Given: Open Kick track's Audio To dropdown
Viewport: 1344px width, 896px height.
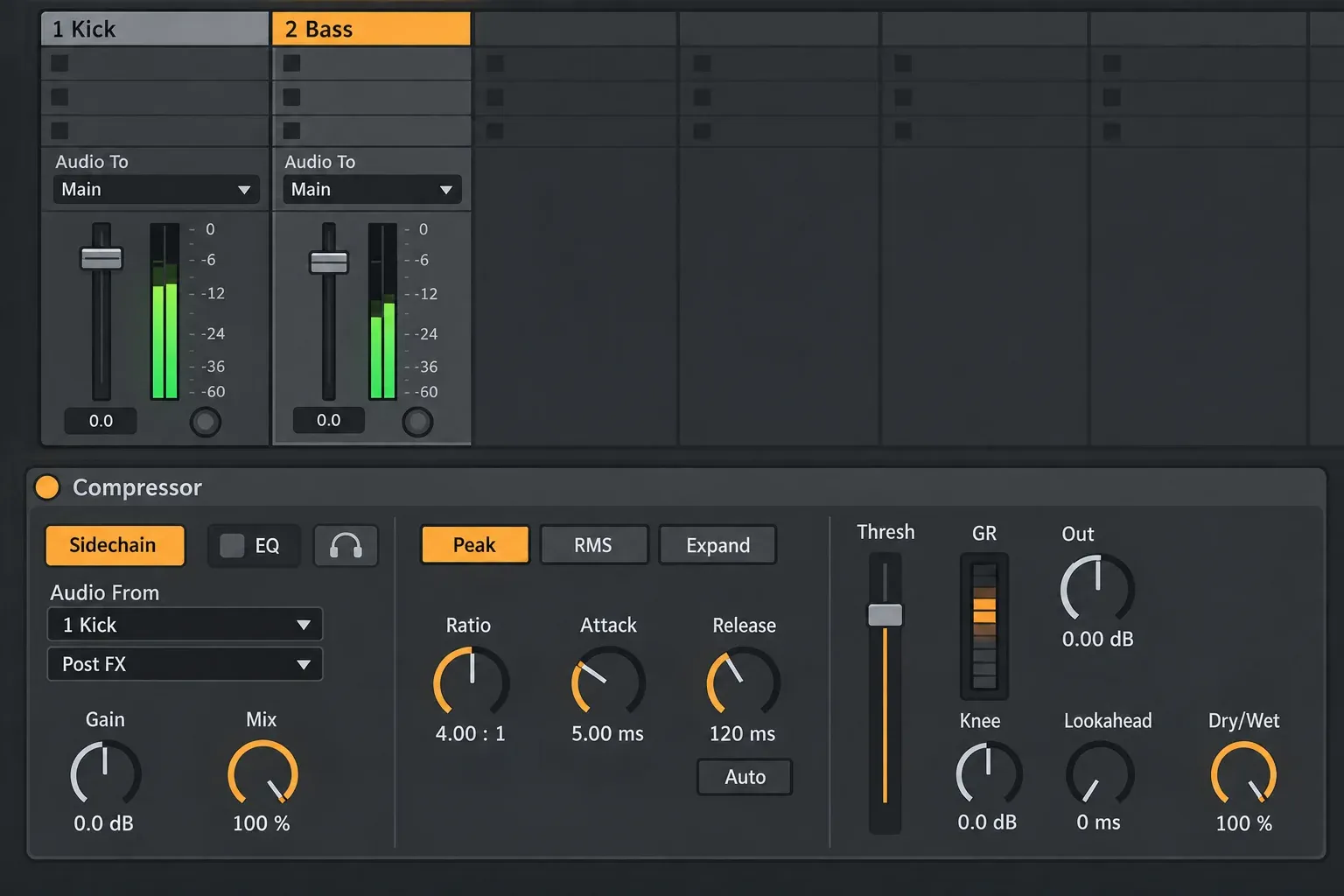Looking at the screenshot, I should click(157, 190).
